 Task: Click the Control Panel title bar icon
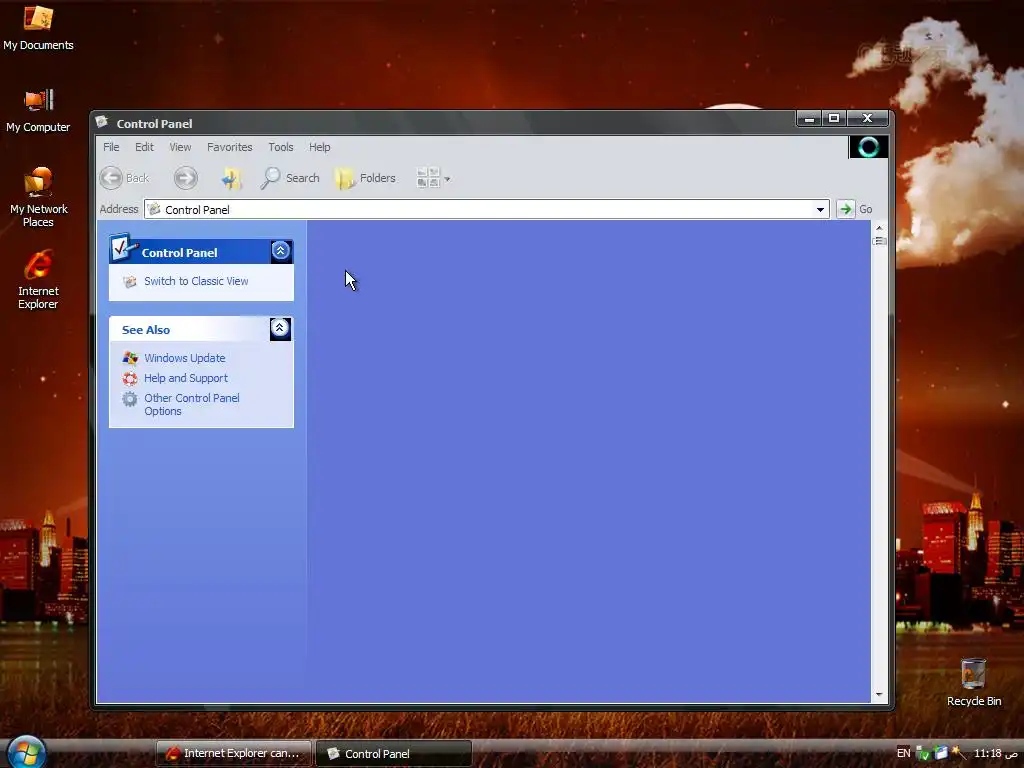(x=101, y=121)
